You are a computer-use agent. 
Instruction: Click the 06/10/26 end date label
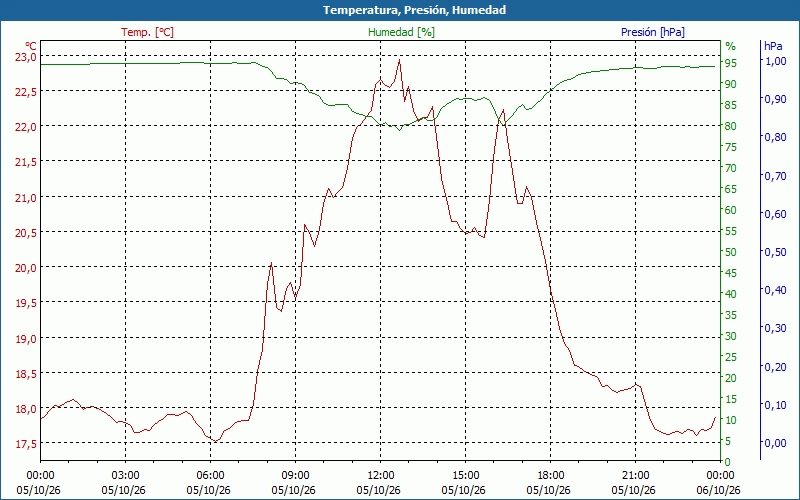[718, 490]
